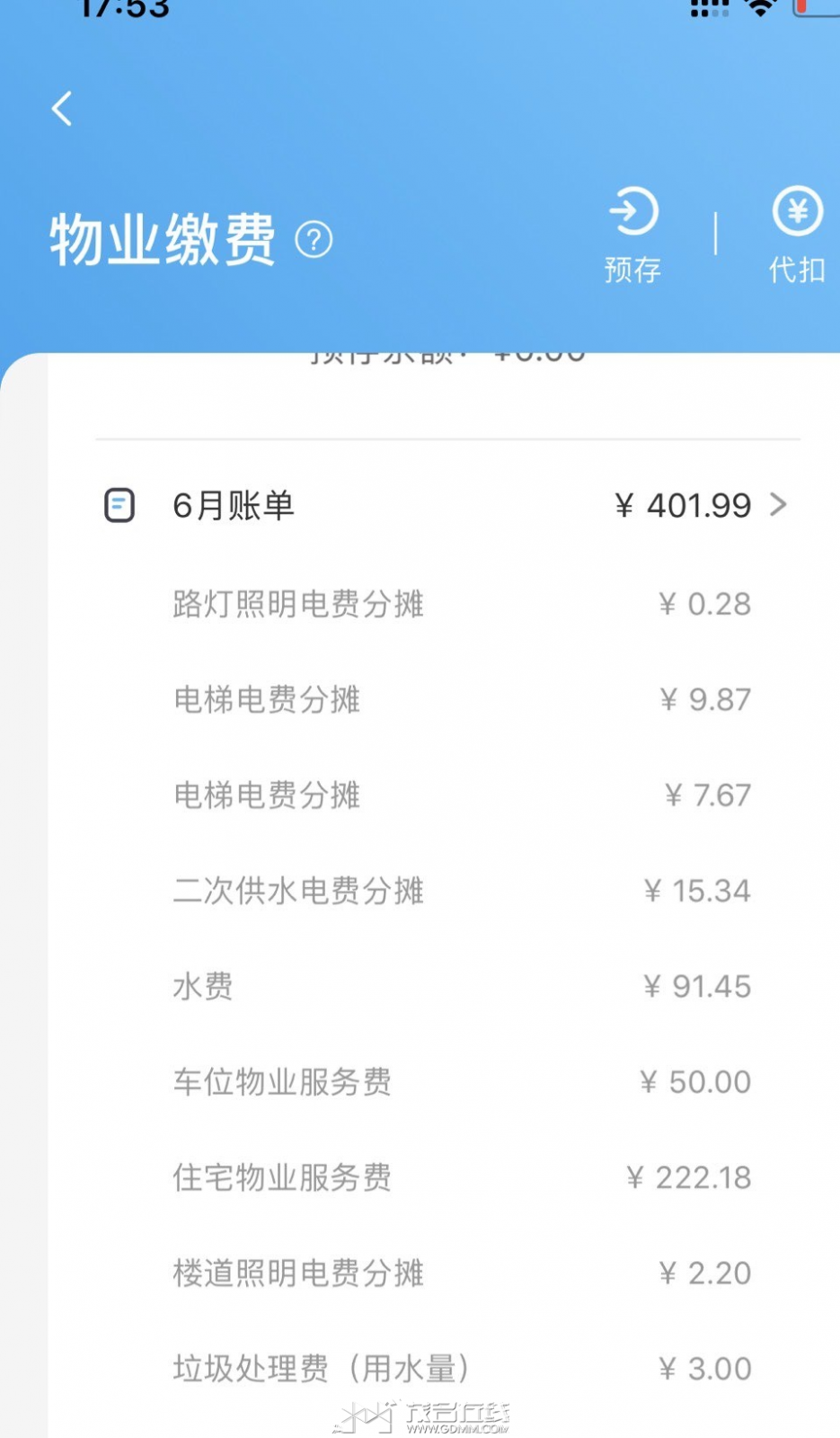Image resolution: width=840 pixels, height=1438 pixels.
Task: Tap the 楼道照明电费分摊 row
Action: pyautogui.click(x=298, y=1273)
